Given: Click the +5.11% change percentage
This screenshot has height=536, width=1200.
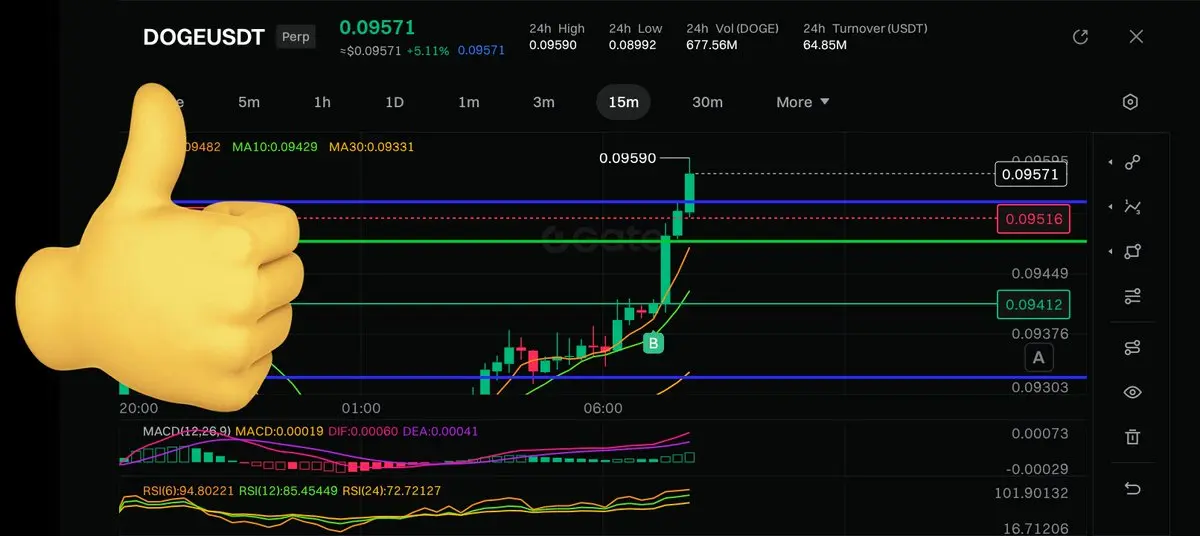Looking at the screenshot, I should pos(427,50).
